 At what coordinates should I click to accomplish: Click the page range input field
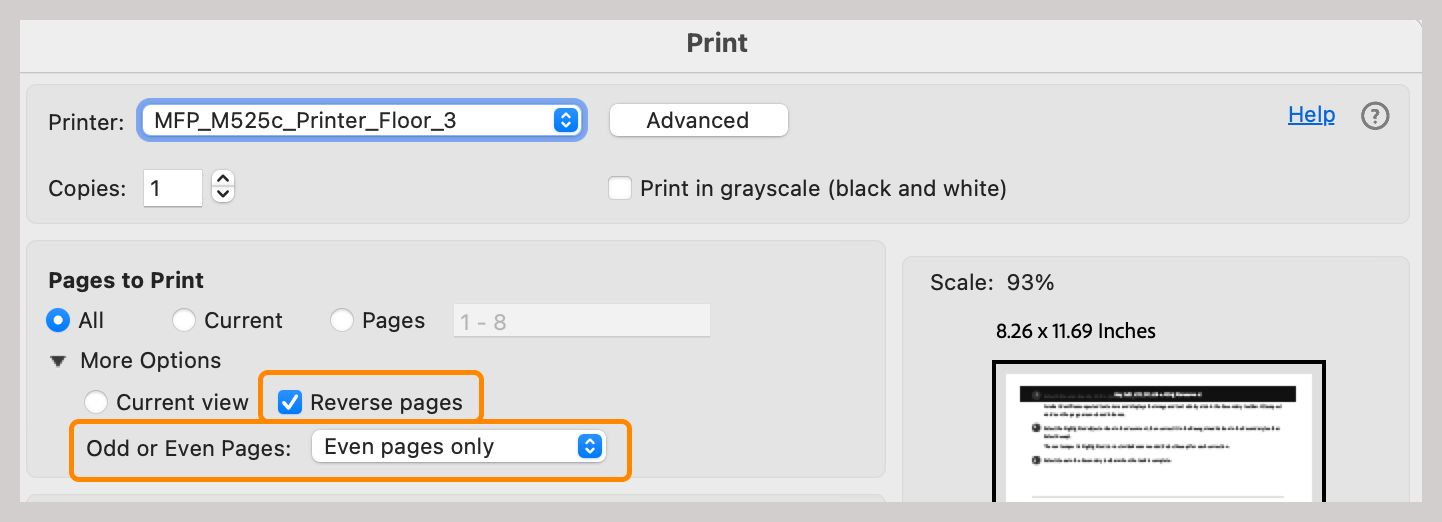point(581,321)
